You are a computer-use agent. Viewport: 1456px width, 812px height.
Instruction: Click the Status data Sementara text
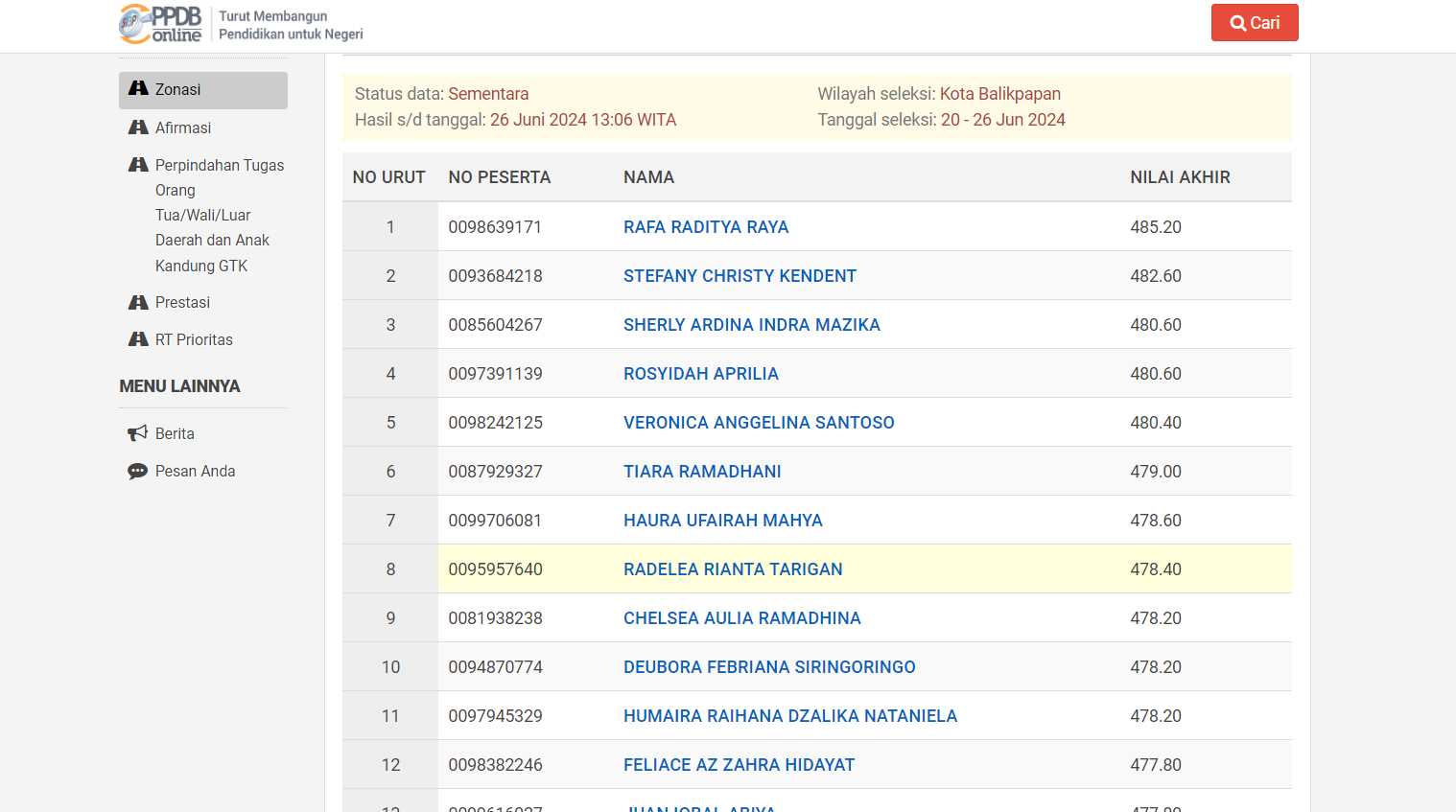[442, 94]
